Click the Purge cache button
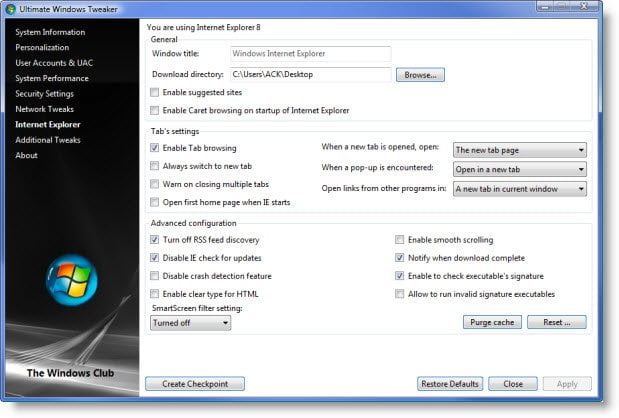This screenshot has height=418, width=619. [x=492, y=322]
